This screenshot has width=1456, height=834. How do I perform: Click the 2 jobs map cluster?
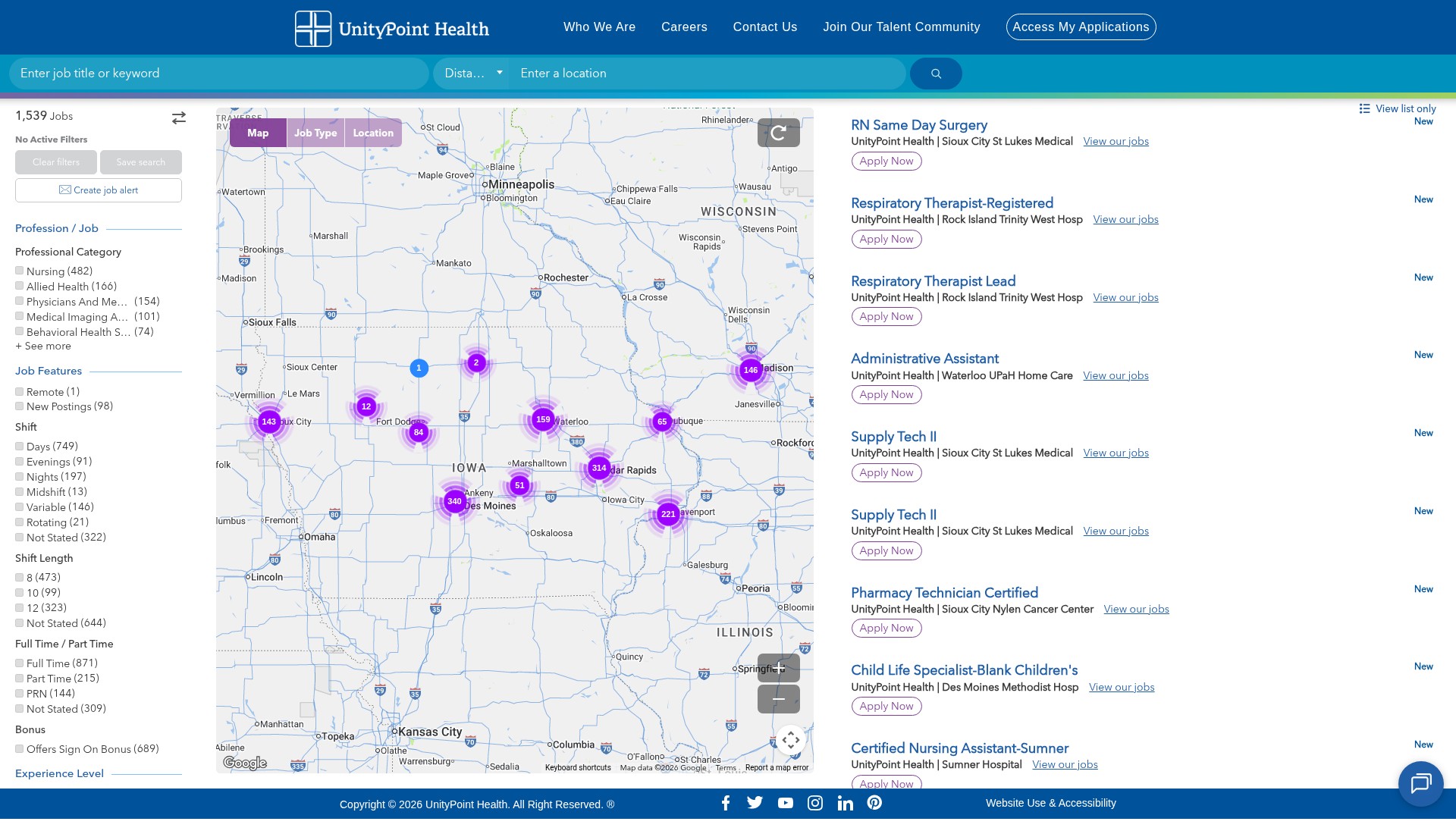(x=476, y=362)
